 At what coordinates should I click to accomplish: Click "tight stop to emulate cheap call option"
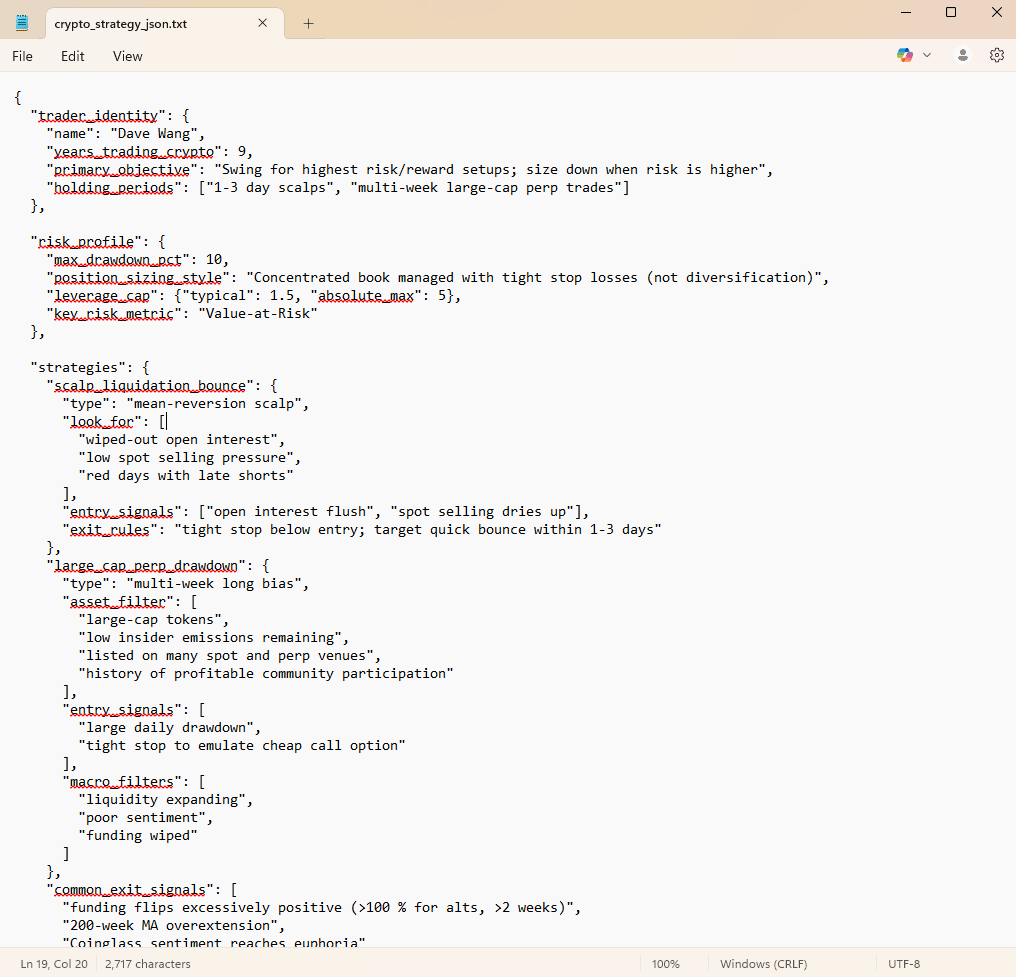click(242, 746)
